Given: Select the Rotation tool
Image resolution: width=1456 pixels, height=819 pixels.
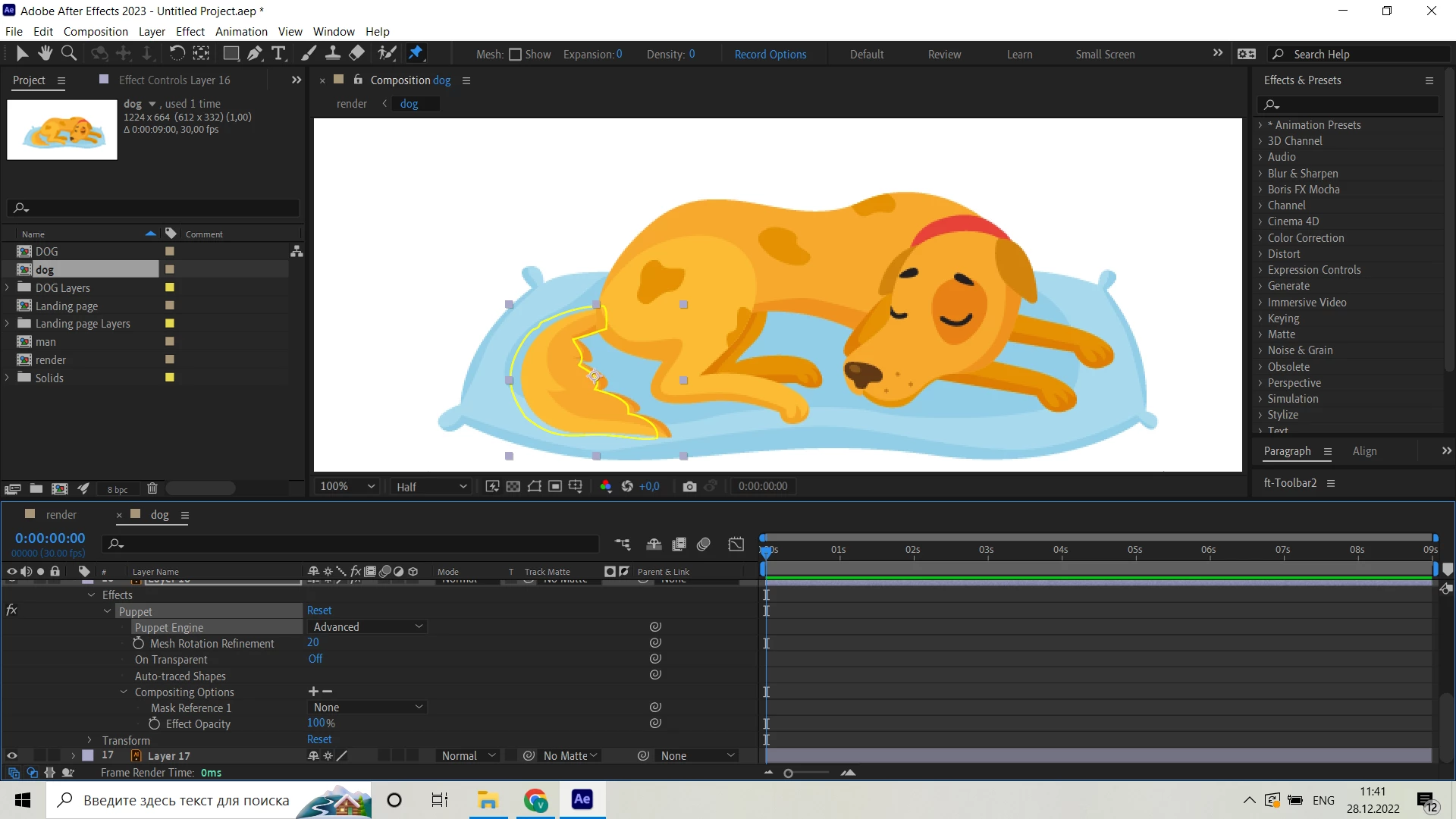Looking at the screenshot, I should pos(176,53).
